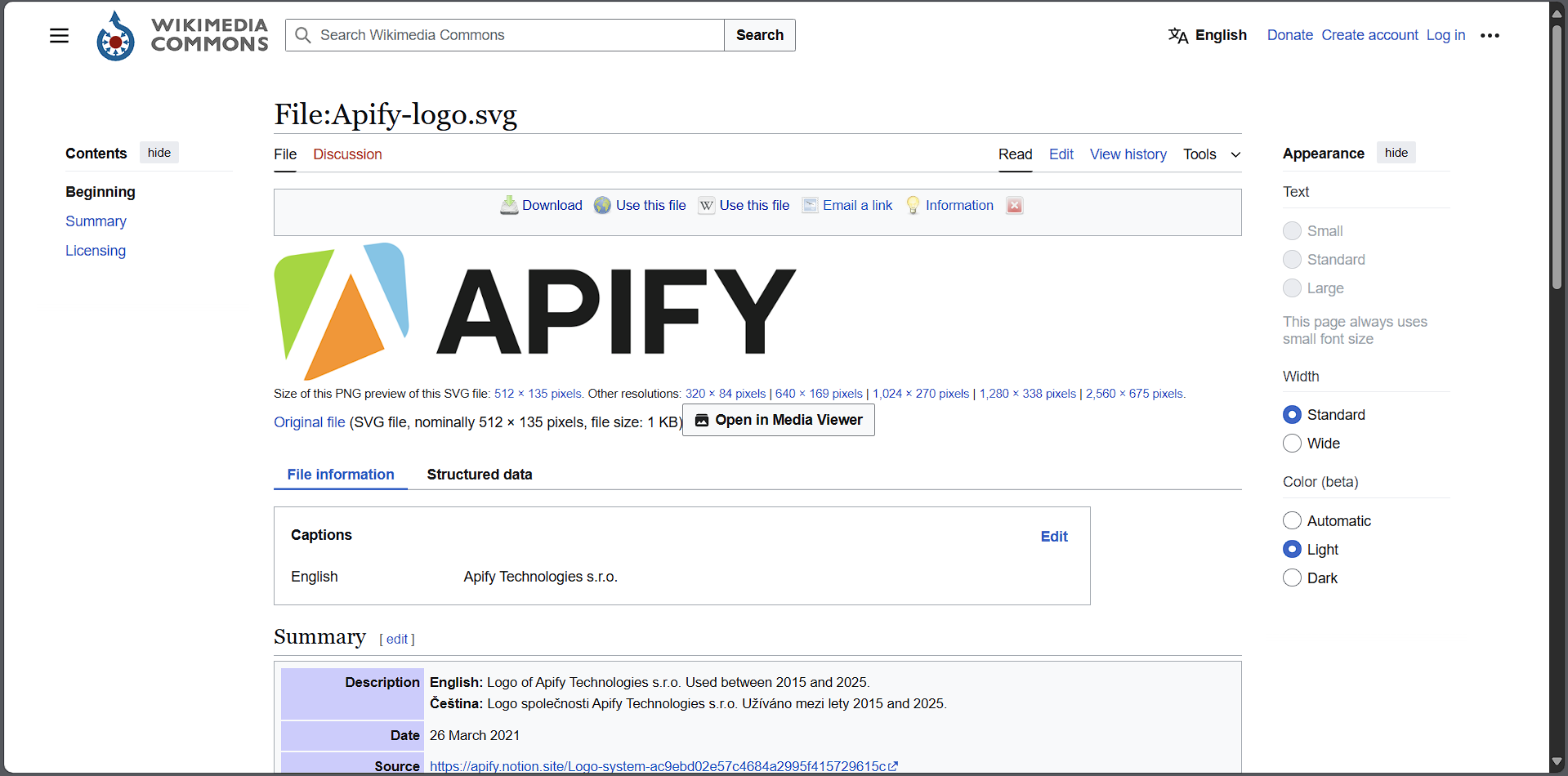Click the Summary section edit link
The image size is (1568, 776).
coord(397,640)
